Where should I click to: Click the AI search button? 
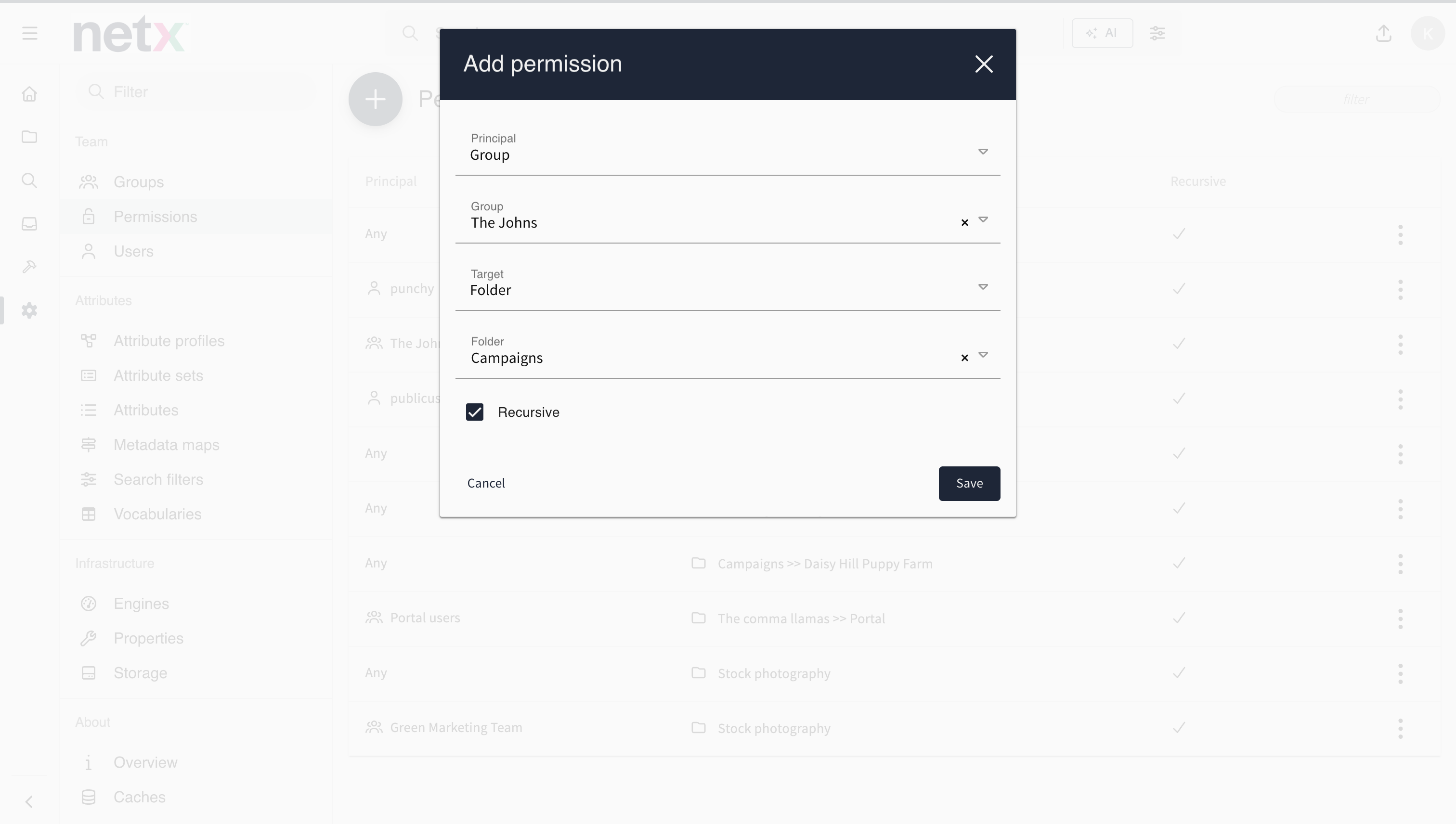pyautogui.click(x=1102, y=33)
